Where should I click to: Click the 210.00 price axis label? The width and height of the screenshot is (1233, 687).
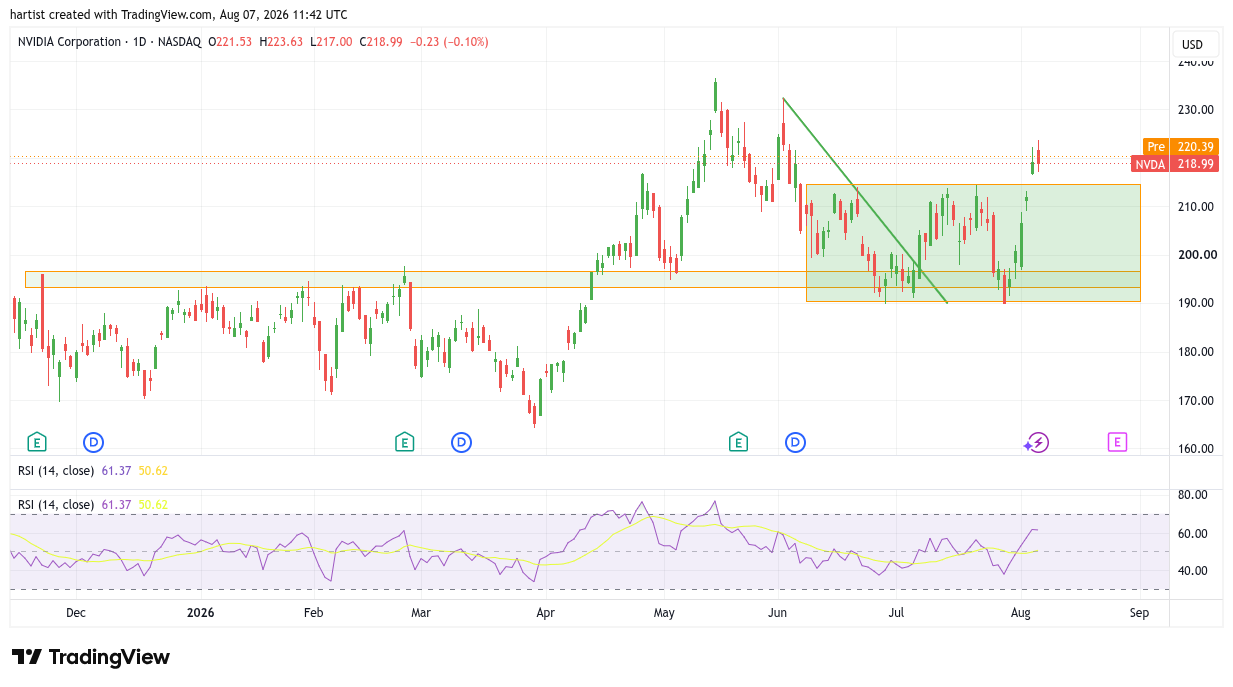point(1197,207)
